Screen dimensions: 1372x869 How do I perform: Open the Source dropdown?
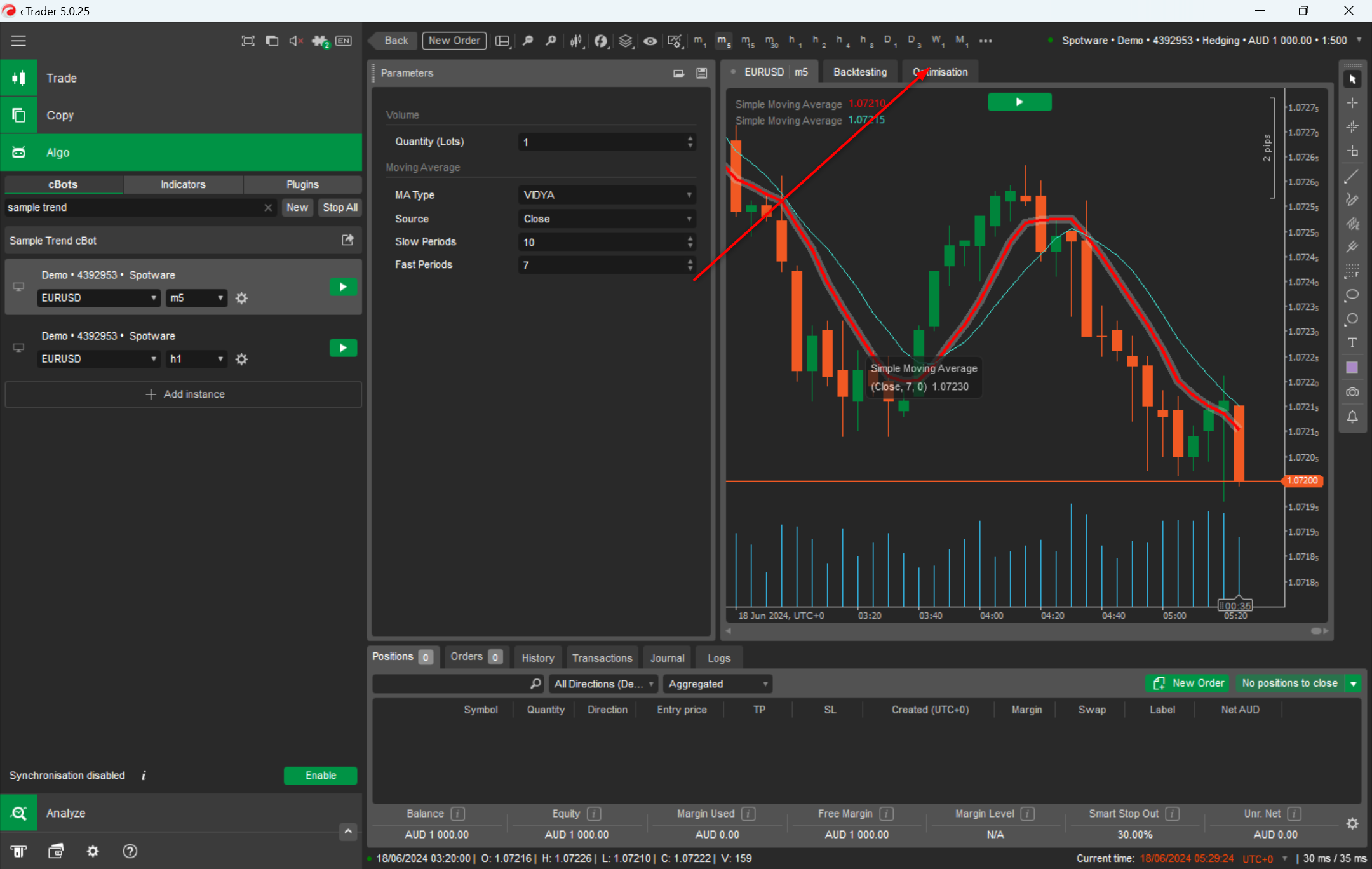[x=607, y=219]
